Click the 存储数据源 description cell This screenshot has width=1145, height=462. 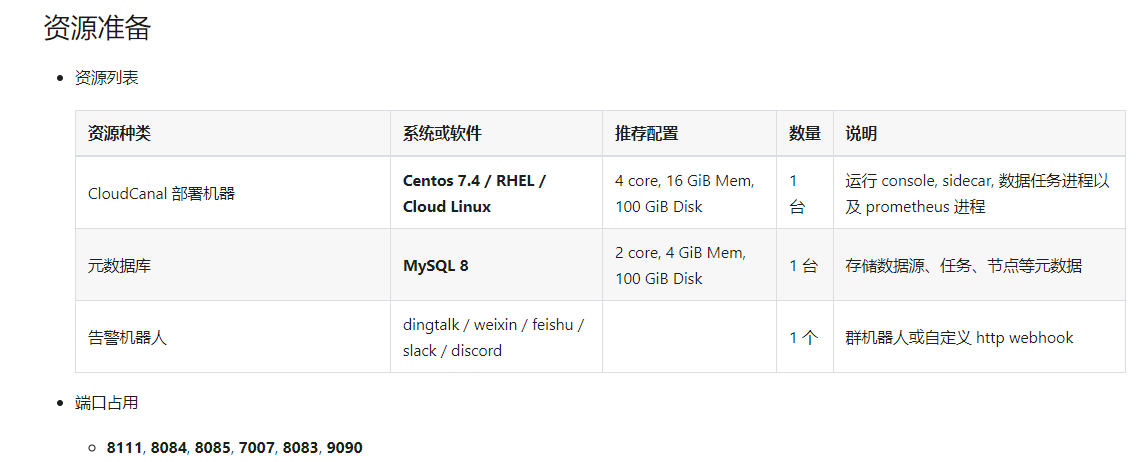tap(963, 266)
